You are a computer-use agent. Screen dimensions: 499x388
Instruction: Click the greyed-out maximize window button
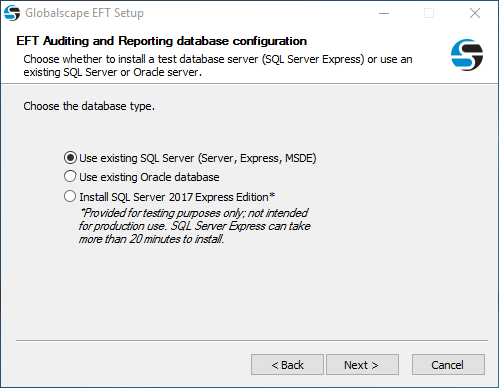point(429,13)
